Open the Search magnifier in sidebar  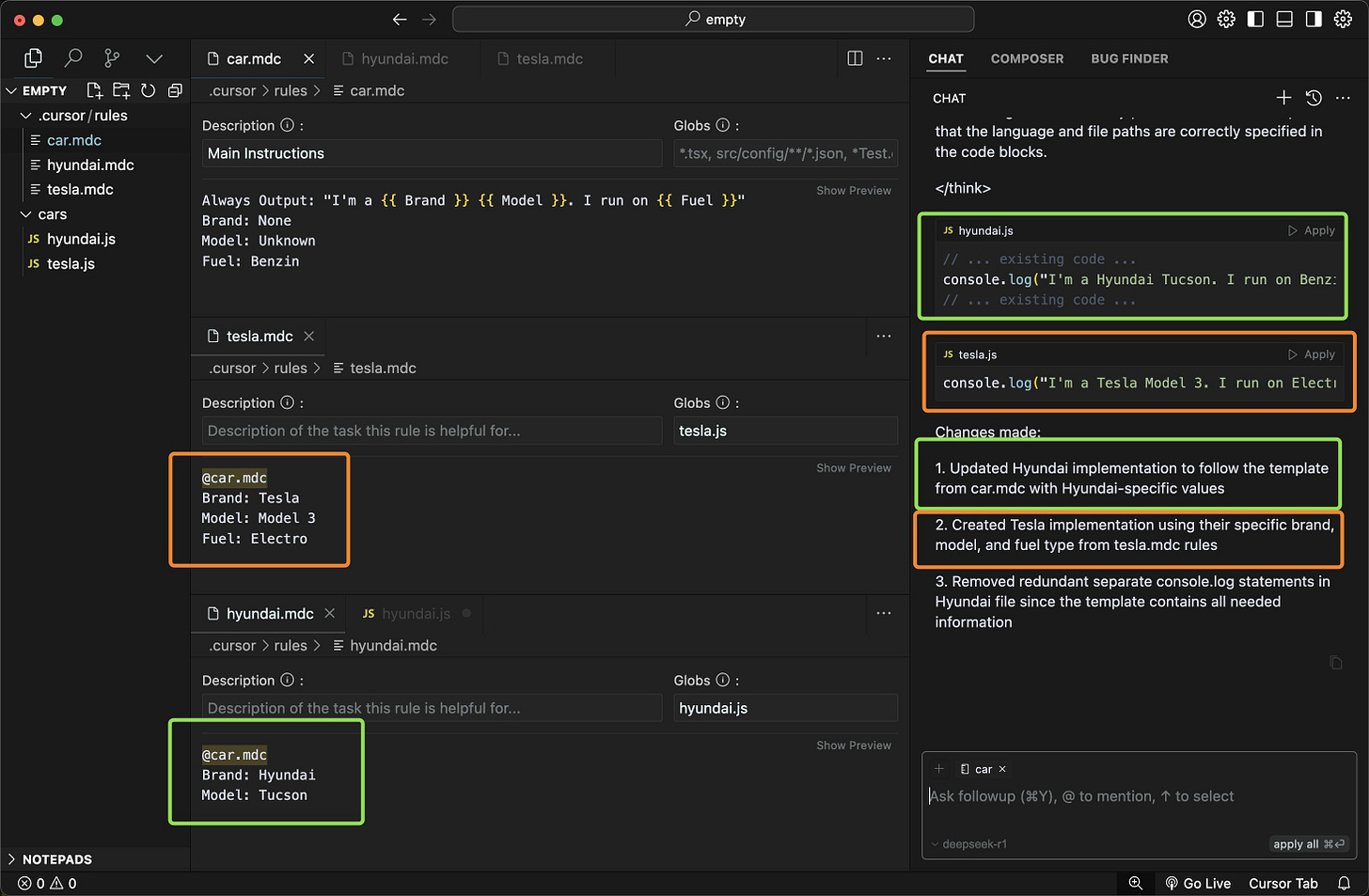[x=72, y=58]
